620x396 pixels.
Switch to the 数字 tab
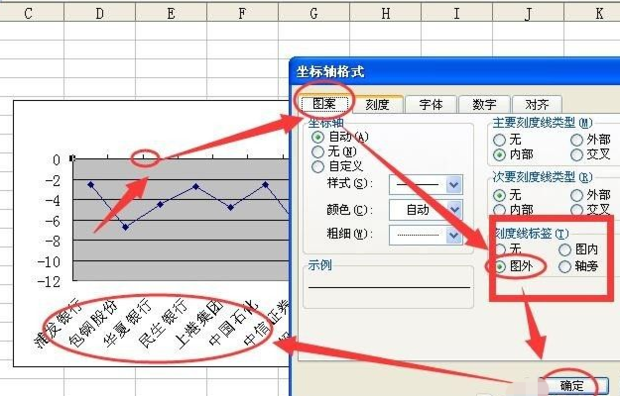coord(484,104)
